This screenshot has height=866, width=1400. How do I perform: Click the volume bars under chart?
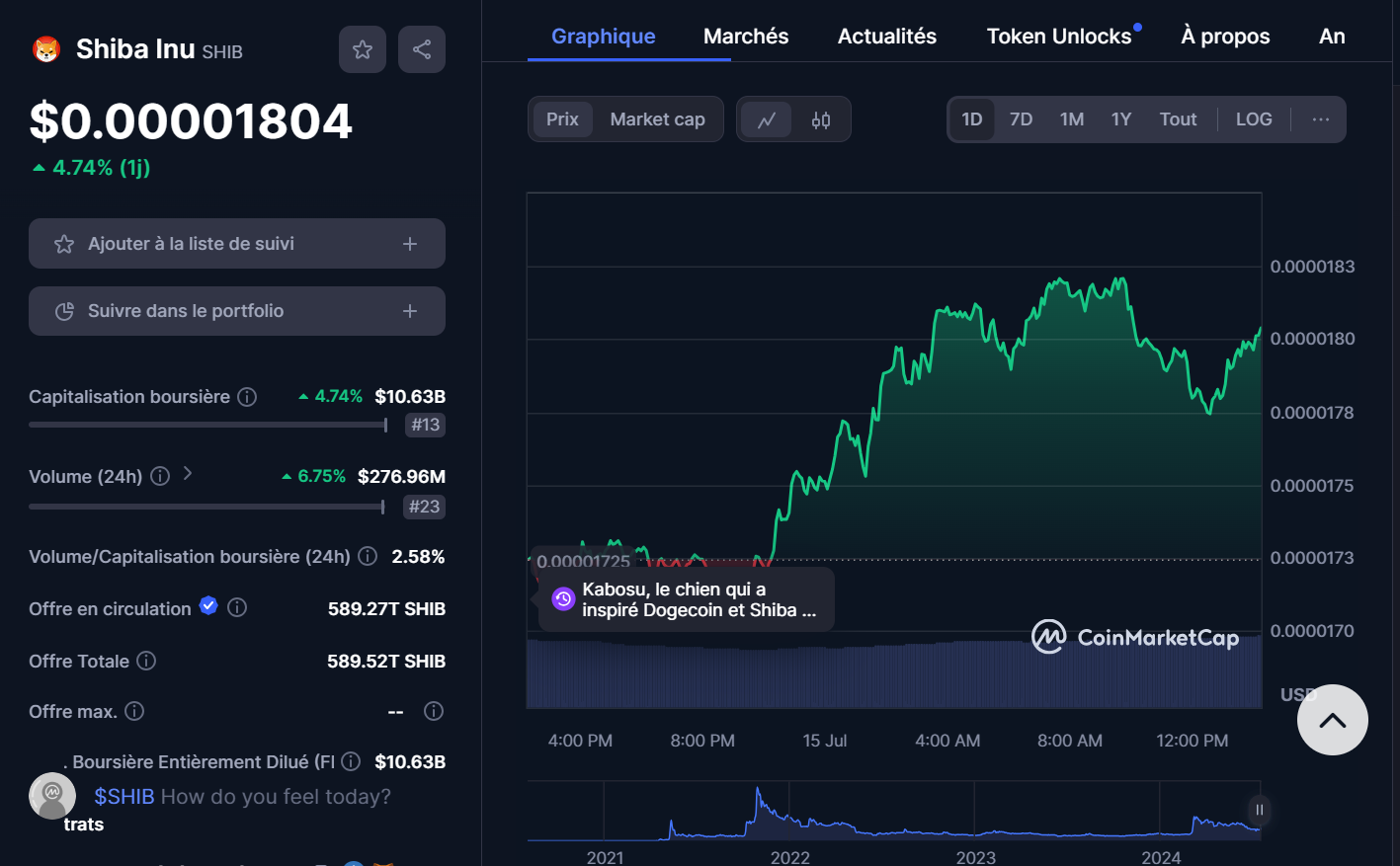click(x=894, y=672)
